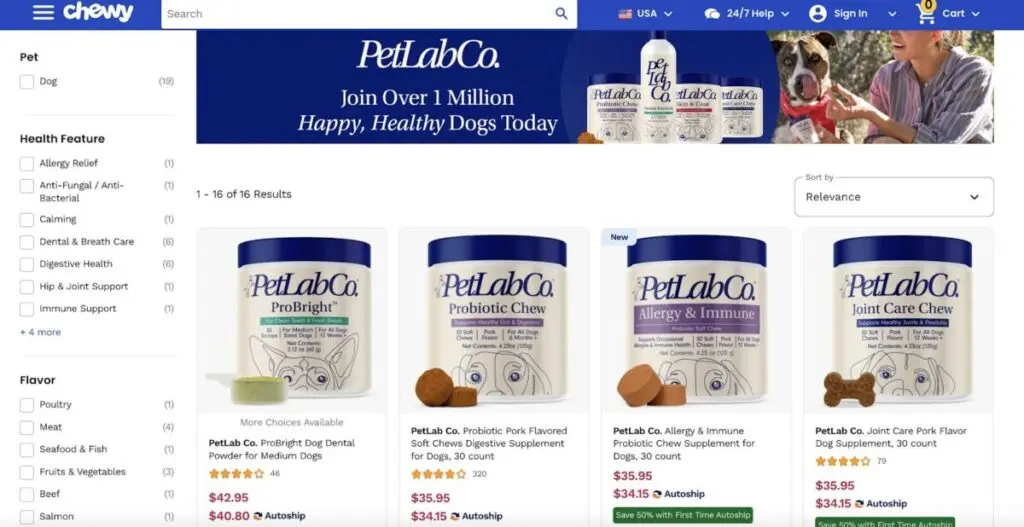This screenshot has height=527, width=1024.
Task: Open the shopping cart icon
Action: (926, 12)
